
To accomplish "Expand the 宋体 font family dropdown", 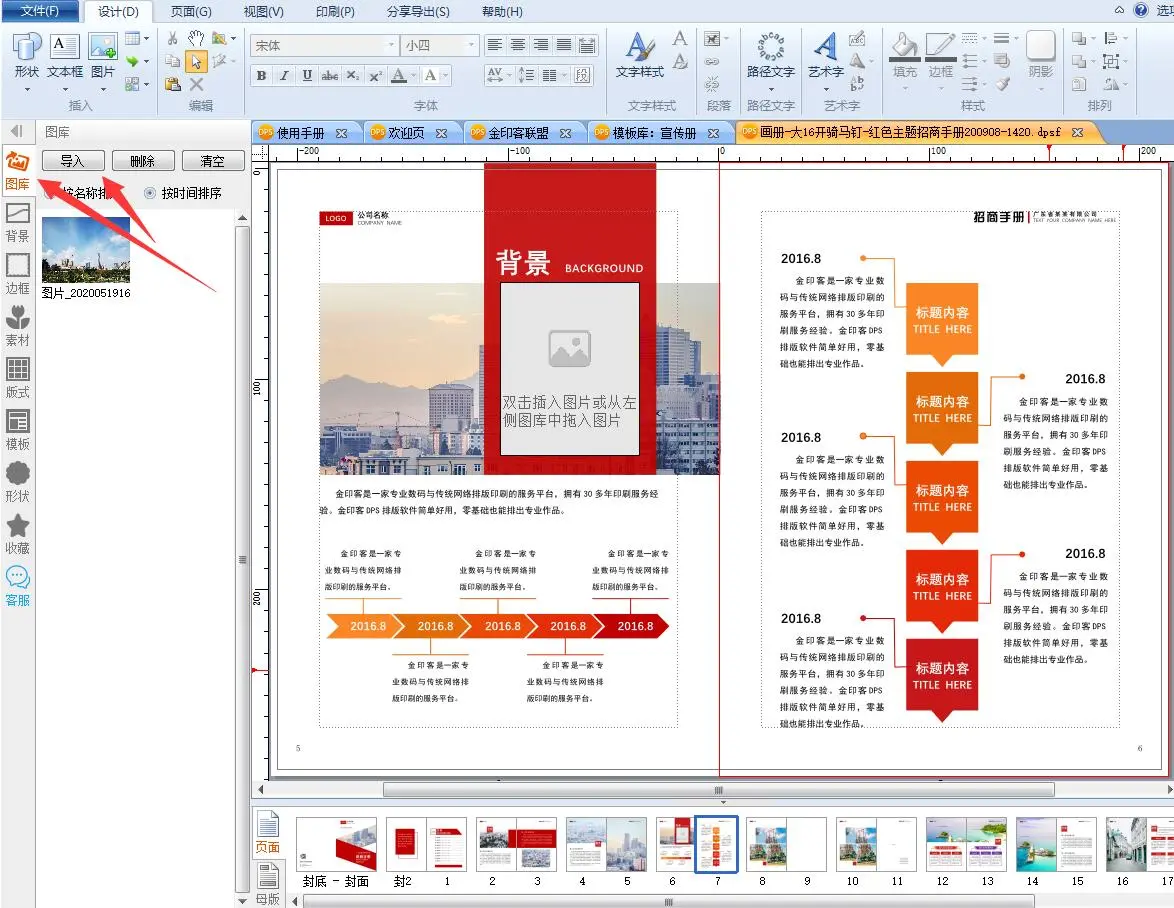I will point(391,46).
